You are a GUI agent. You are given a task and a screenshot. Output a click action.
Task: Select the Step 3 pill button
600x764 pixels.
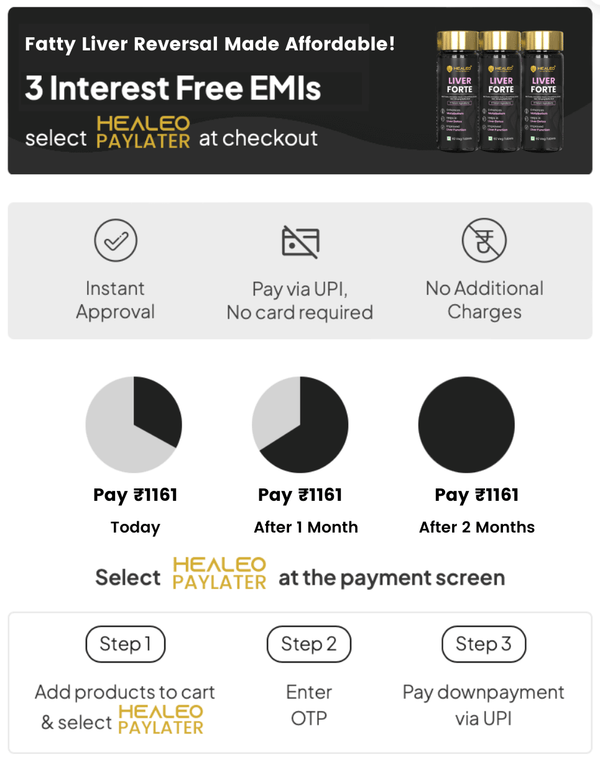coord(483,644)
